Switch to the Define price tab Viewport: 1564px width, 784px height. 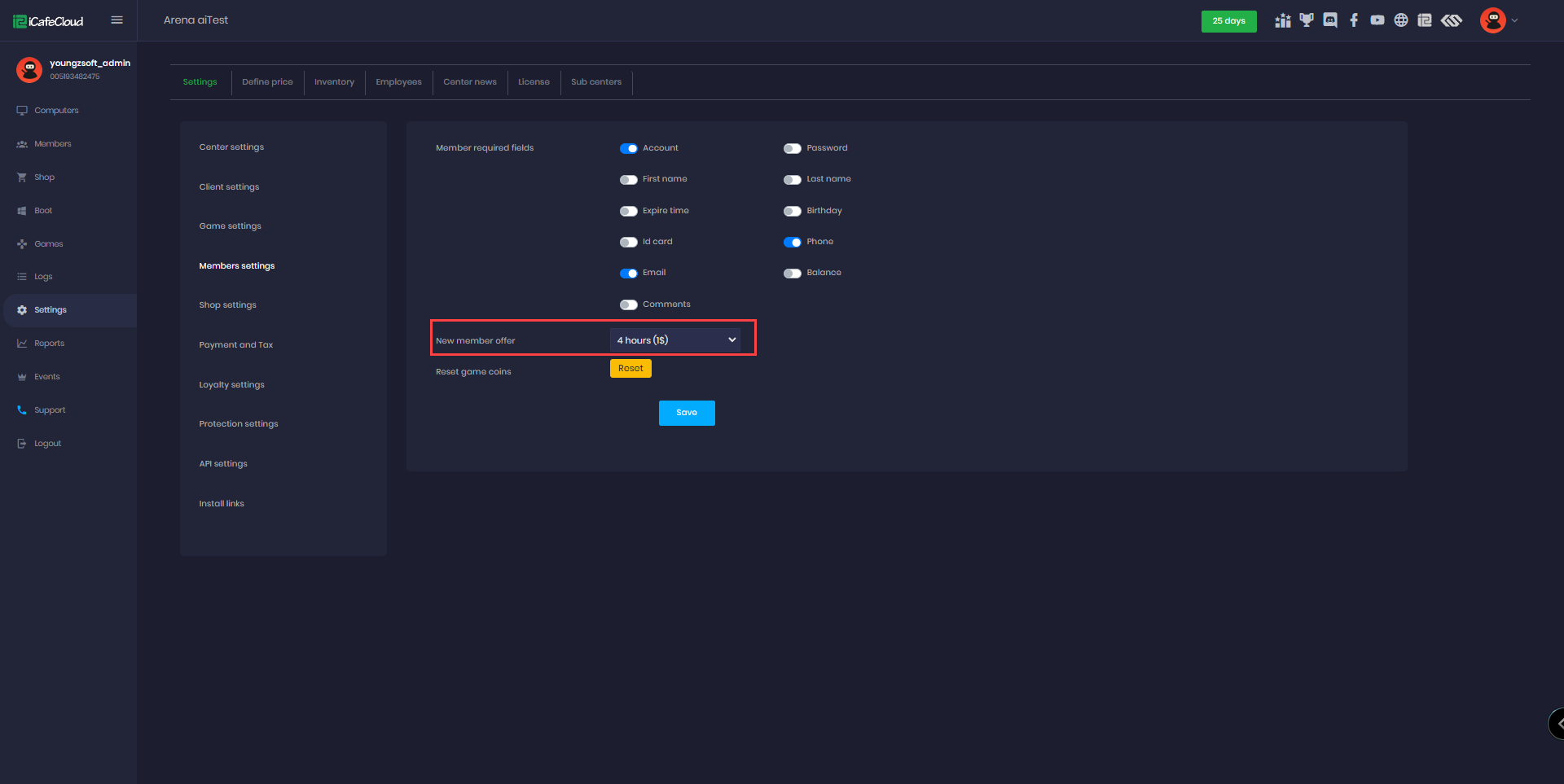point(267,82)
